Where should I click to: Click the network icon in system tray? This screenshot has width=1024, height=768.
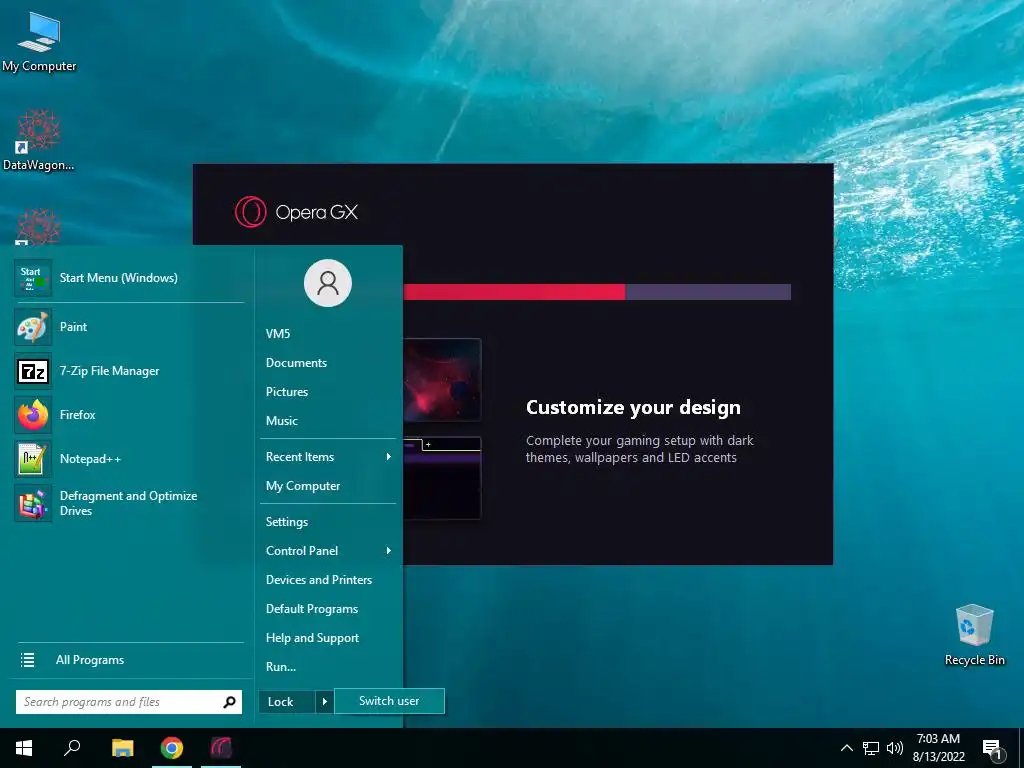(x=871, y=748)
